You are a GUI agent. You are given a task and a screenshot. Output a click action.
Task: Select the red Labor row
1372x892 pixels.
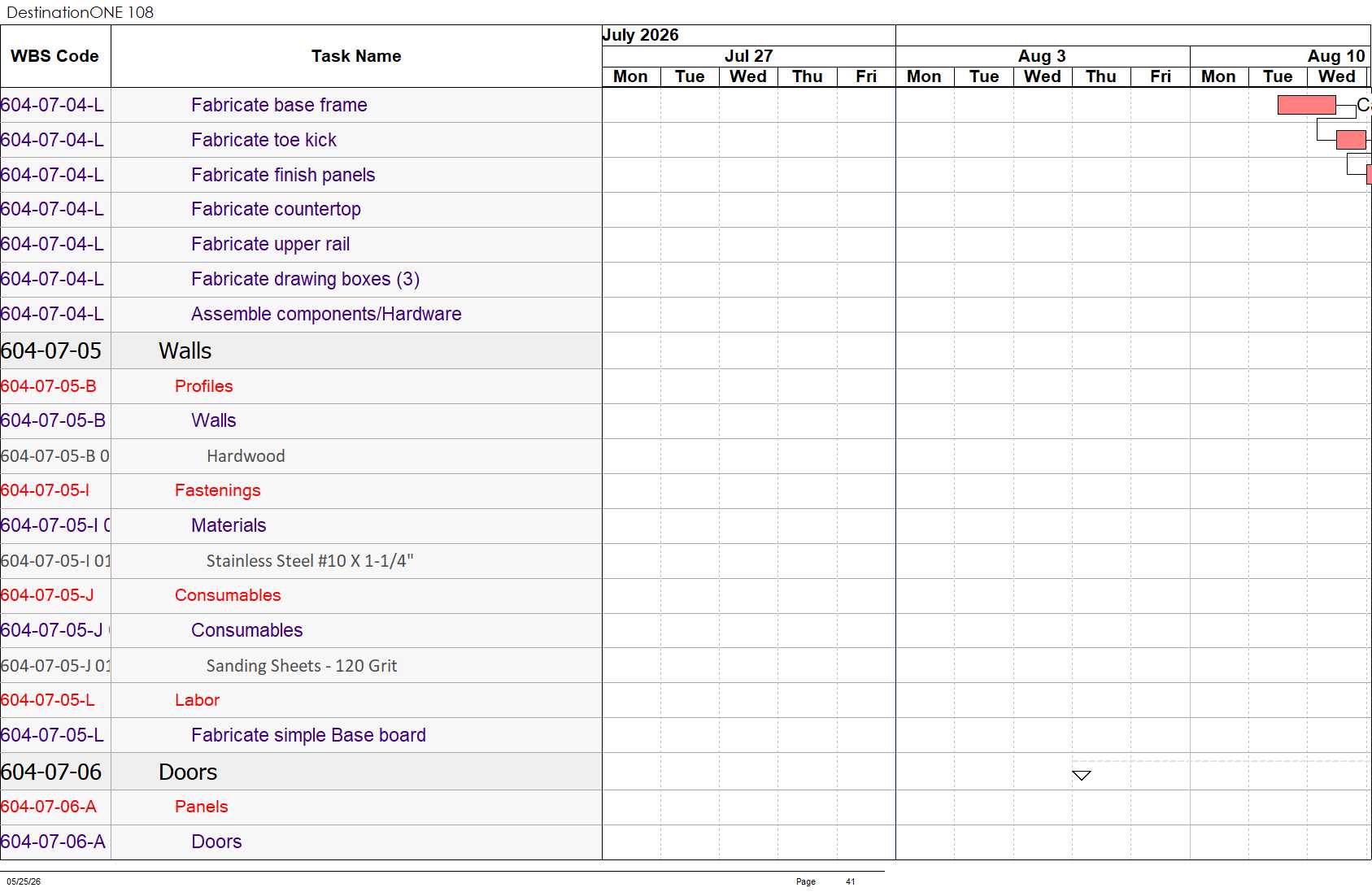[x=301, y=700]
